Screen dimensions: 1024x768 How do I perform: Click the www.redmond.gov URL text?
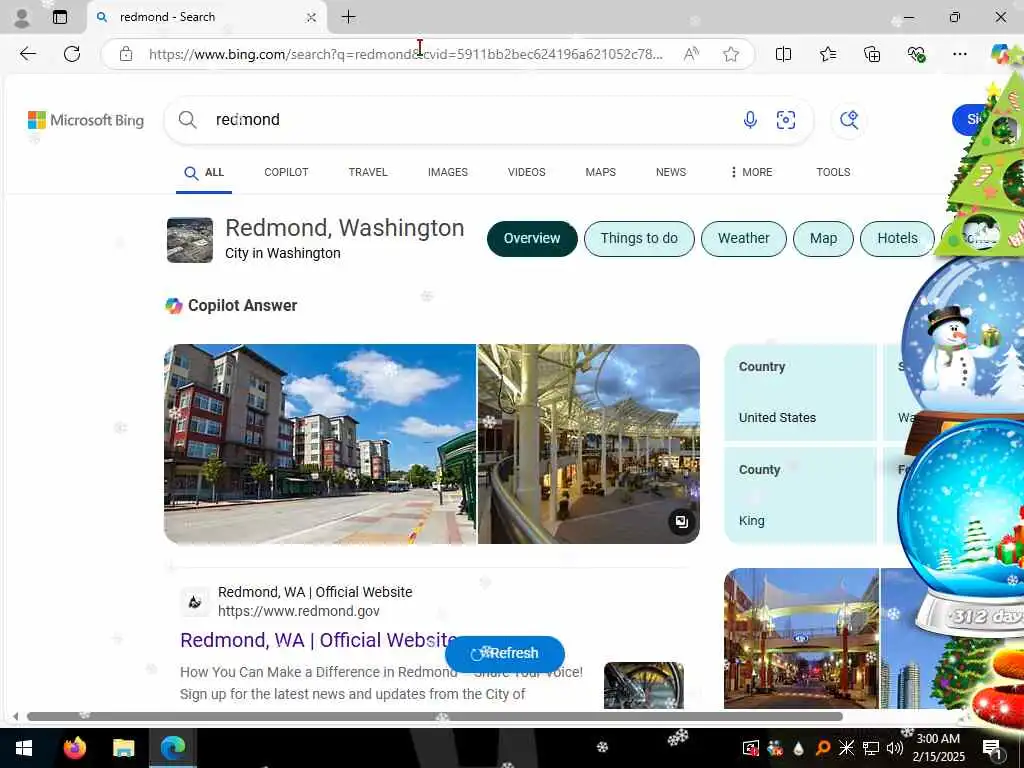point(298,611)
